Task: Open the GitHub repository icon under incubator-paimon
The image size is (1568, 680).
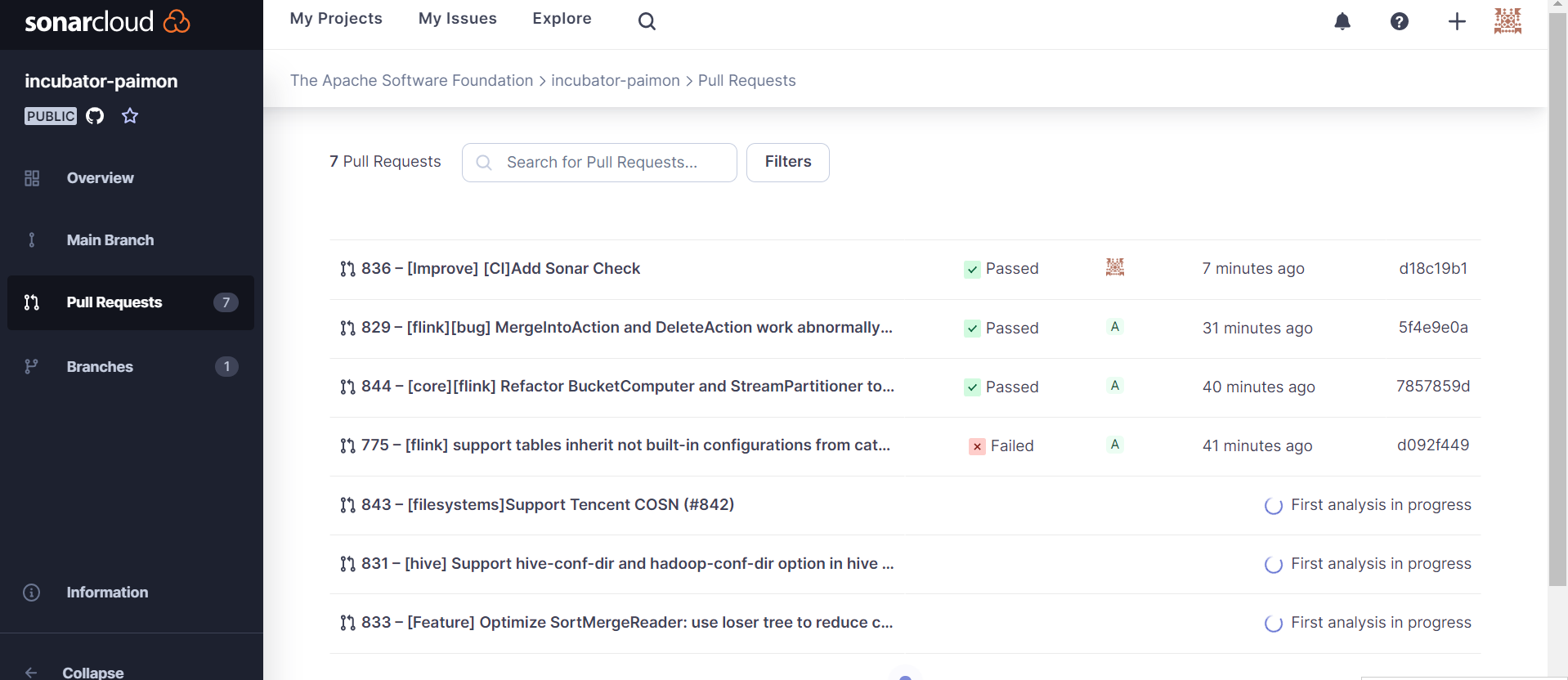Action: click(x=95, y=115)
